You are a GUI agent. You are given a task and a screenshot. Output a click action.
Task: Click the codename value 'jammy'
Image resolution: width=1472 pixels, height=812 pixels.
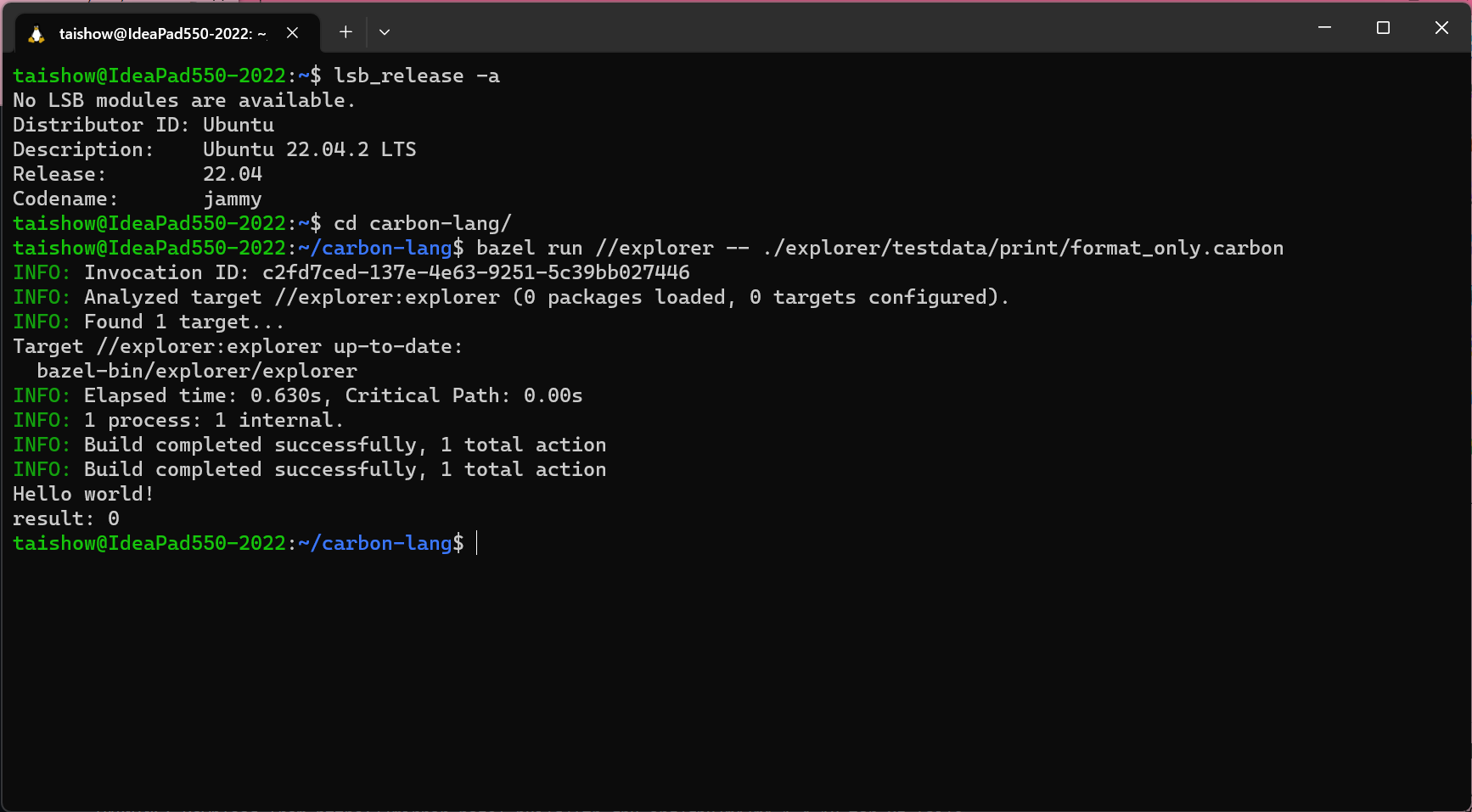233,199
